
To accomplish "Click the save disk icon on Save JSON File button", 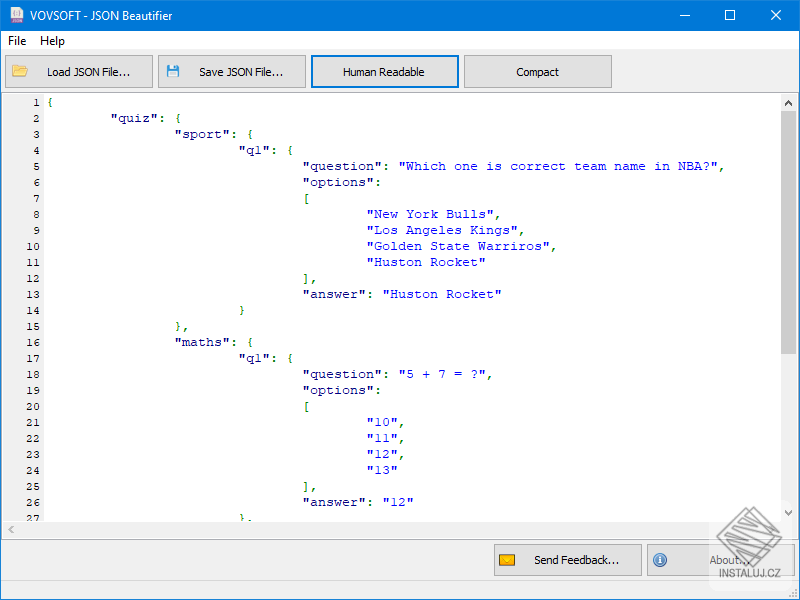I will pos(174,71).
